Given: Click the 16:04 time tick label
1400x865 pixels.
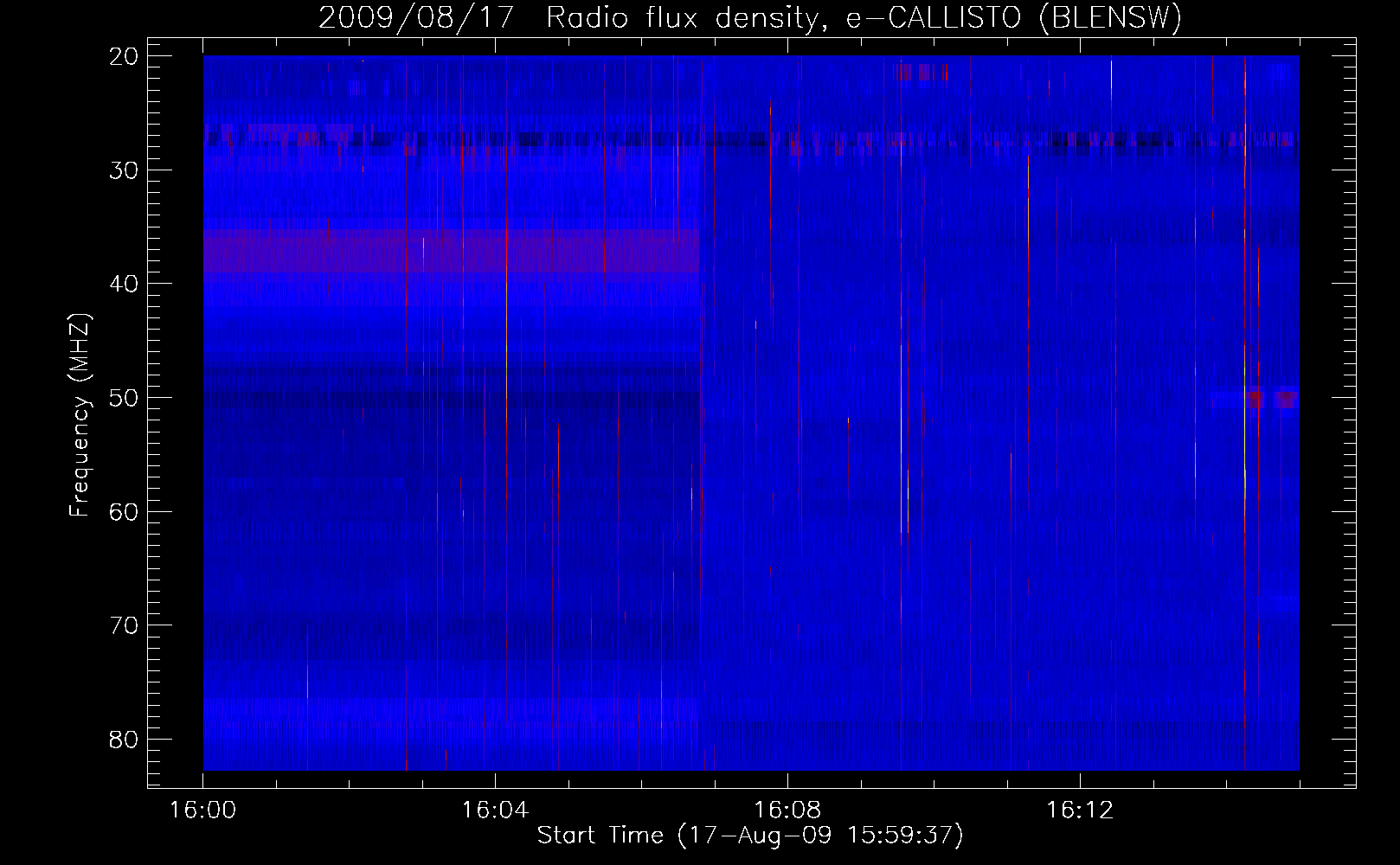Looking at the screenshot, I should 495,811.
